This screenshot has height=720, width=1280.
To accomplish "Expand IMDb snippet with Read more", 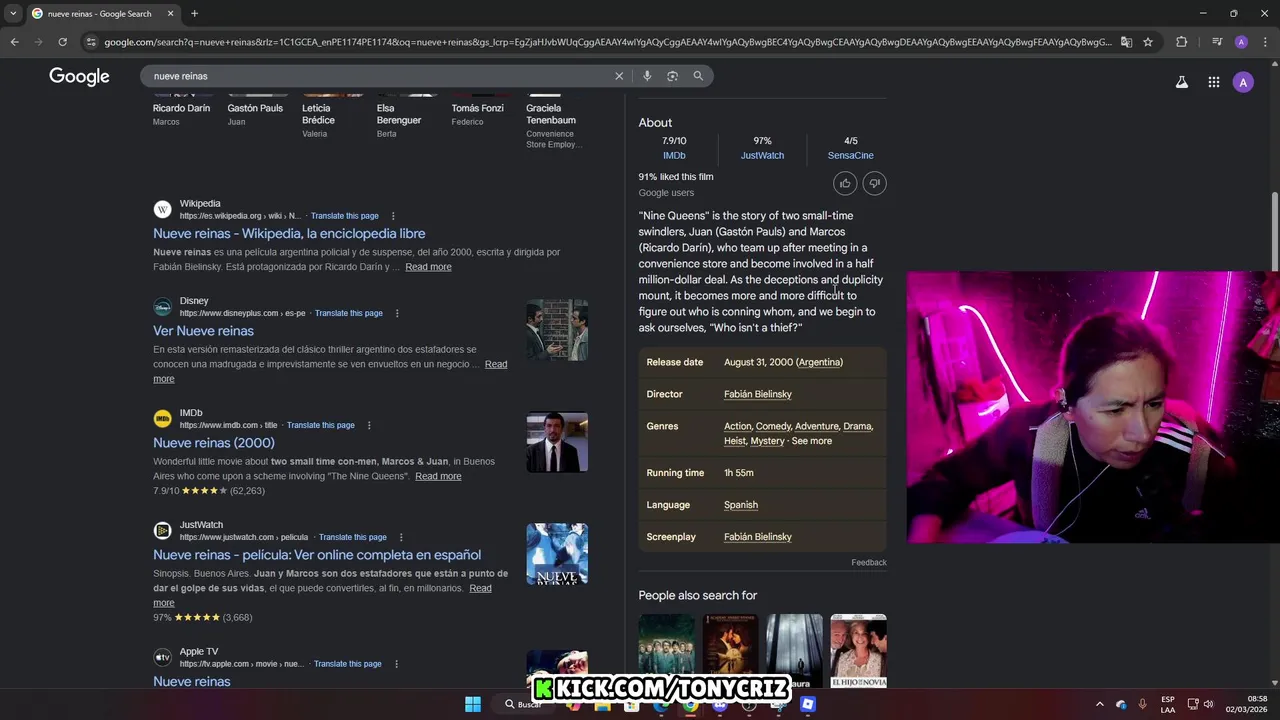I will (438, 476).
